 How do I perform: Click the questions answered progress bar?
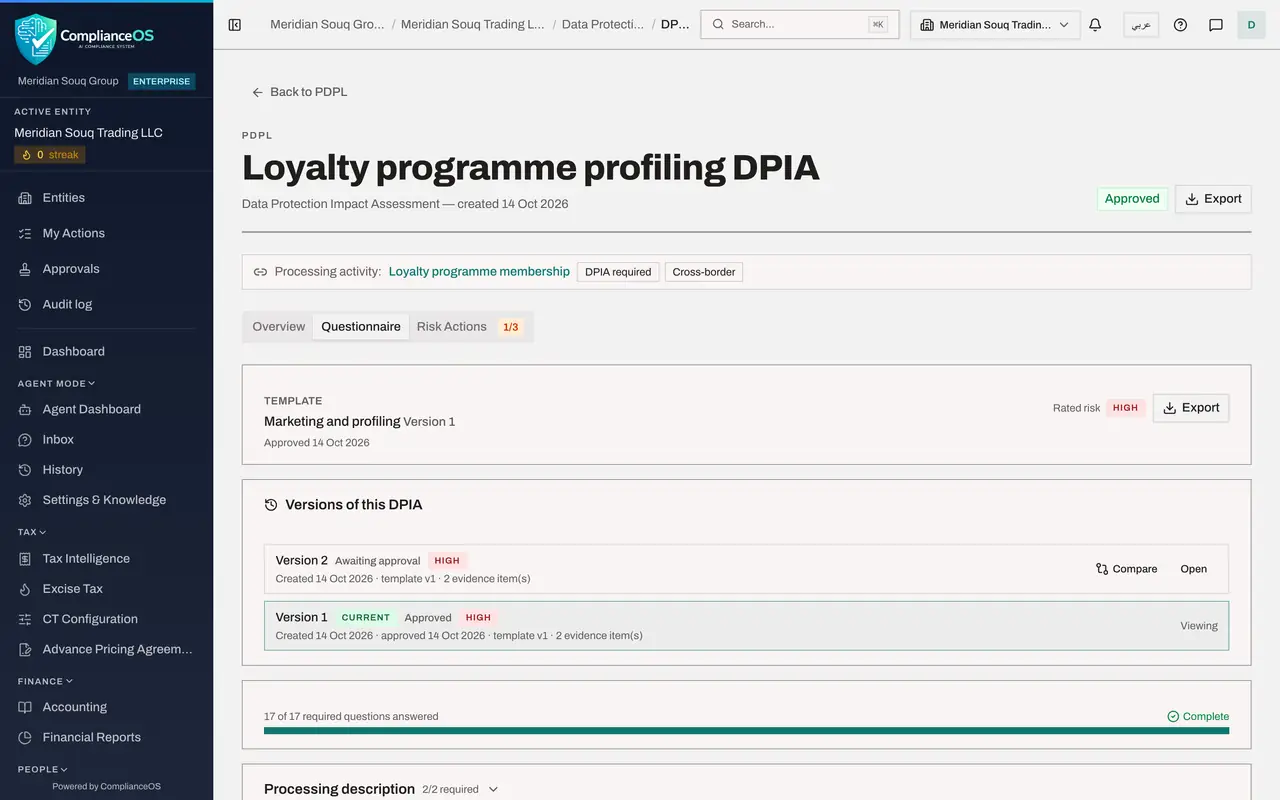(746, 731)
